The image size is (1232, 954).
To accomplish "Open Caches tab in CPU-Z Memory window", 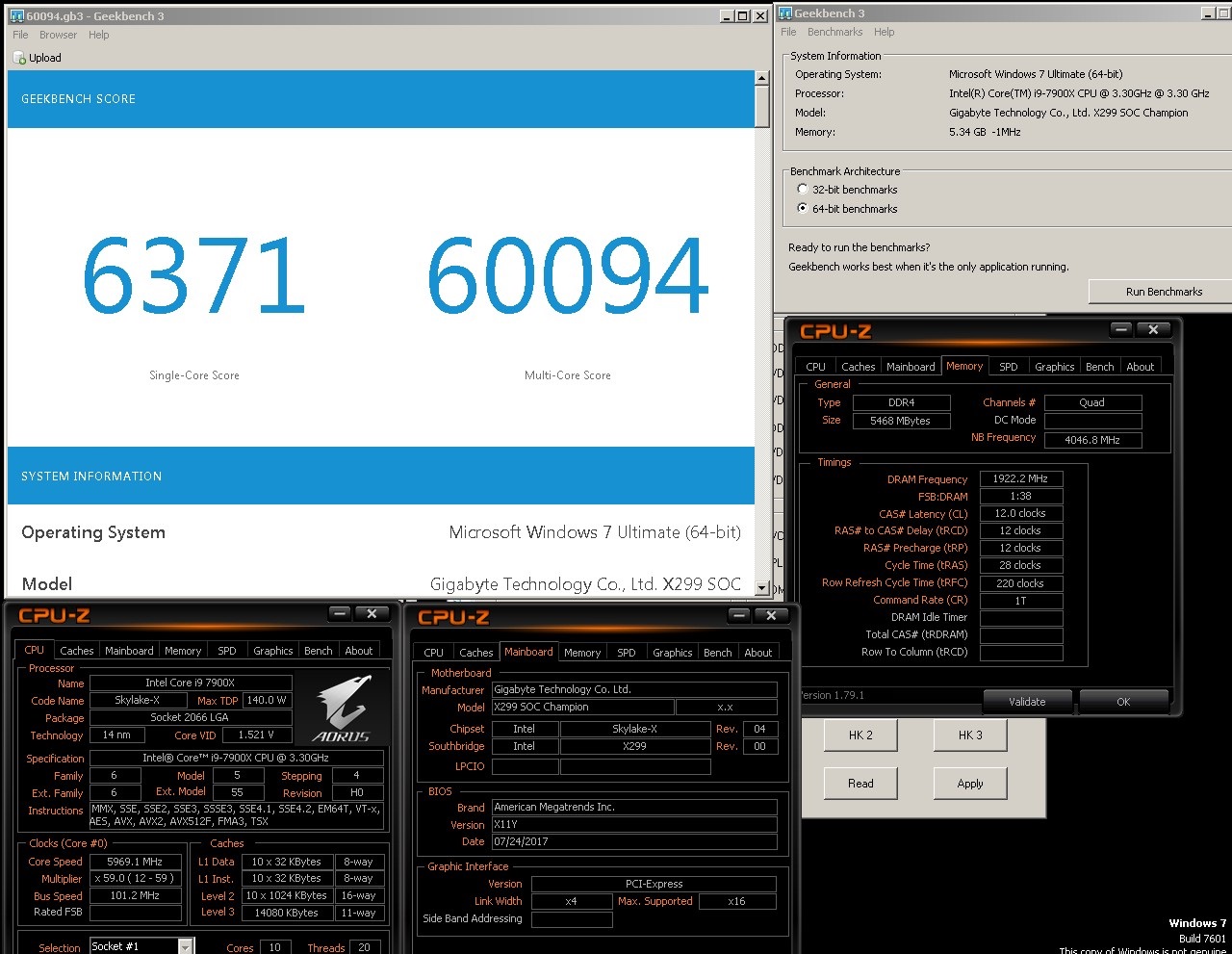I will (859, 367).
